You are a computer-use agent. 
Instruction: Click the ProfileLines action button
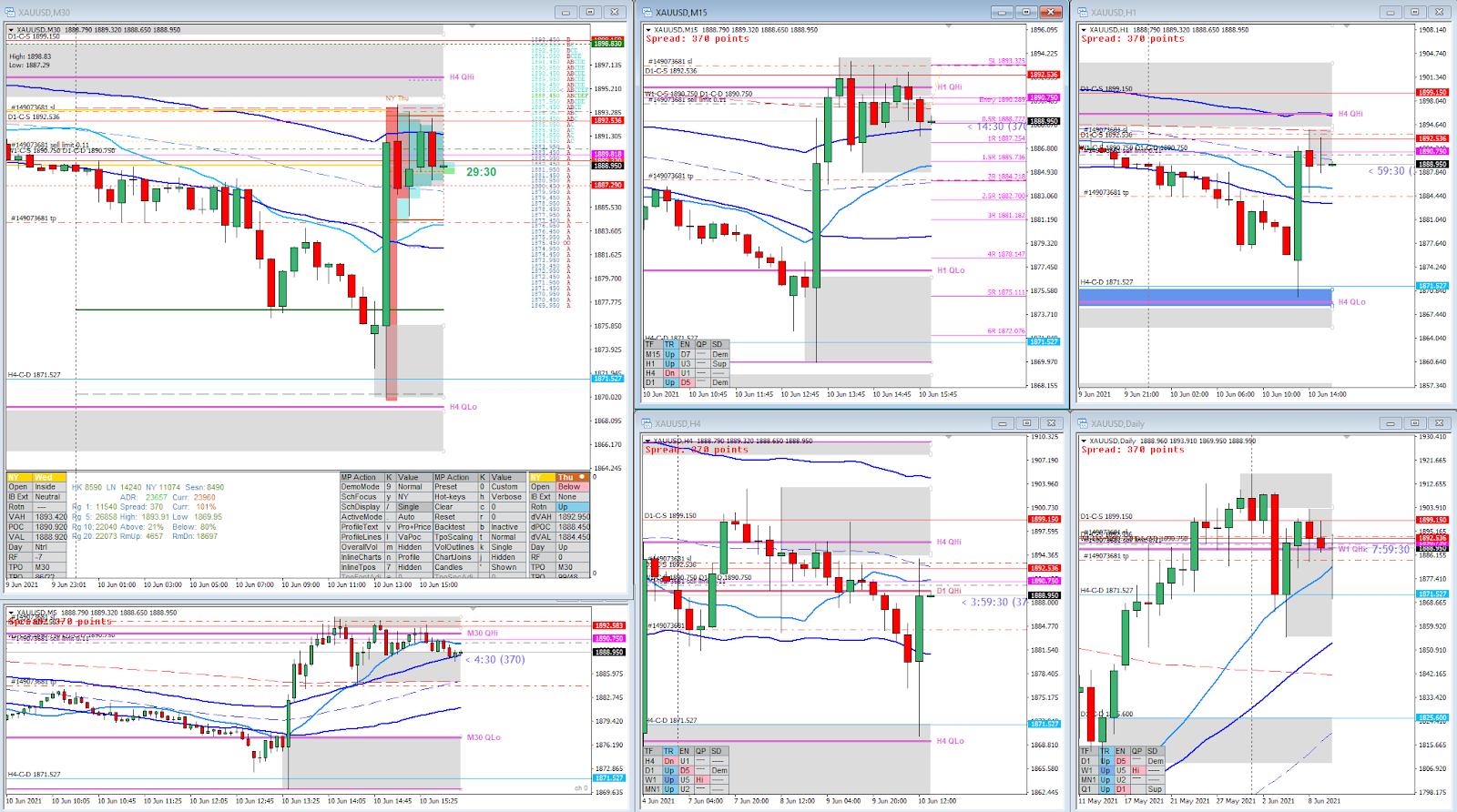click(x=361, y=537)
